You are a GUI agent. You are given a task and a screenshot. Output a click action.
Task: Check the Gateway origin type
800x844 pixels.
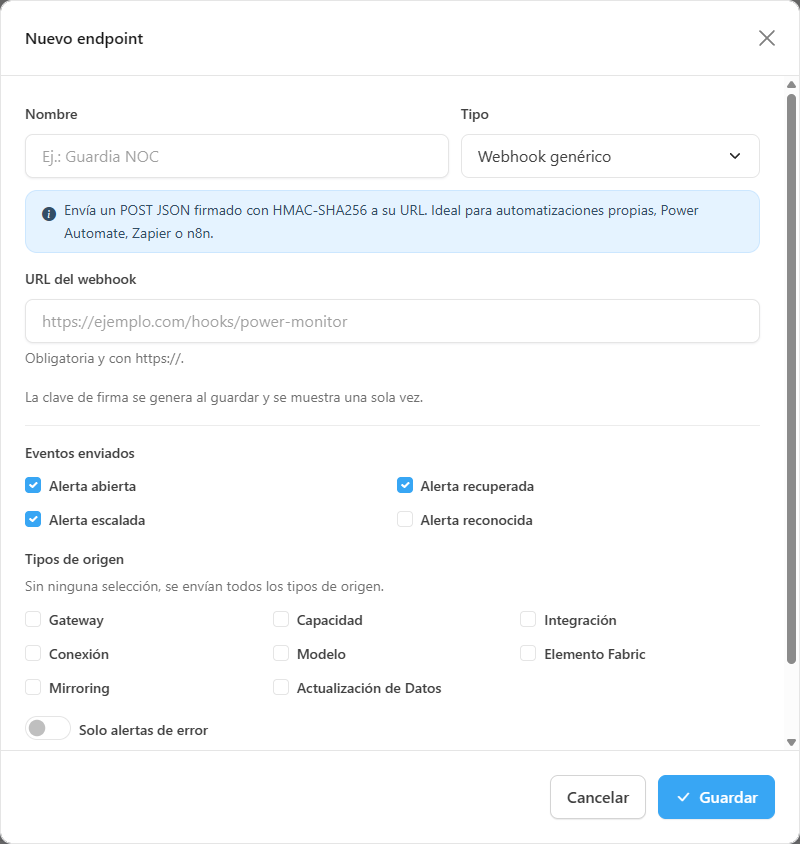tap(33, 620)
